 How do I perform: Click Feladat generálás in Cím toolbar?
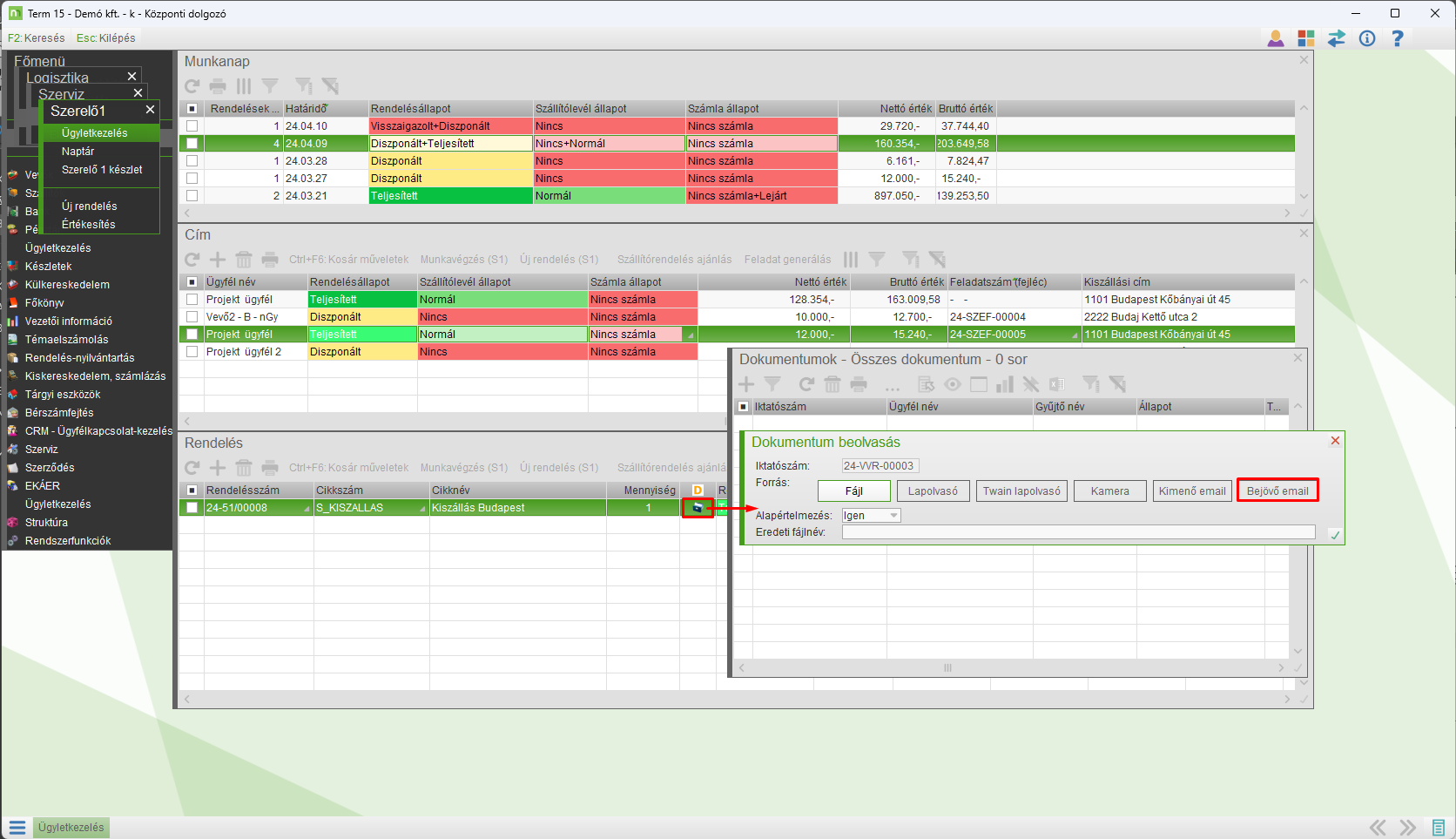(787, 260)
